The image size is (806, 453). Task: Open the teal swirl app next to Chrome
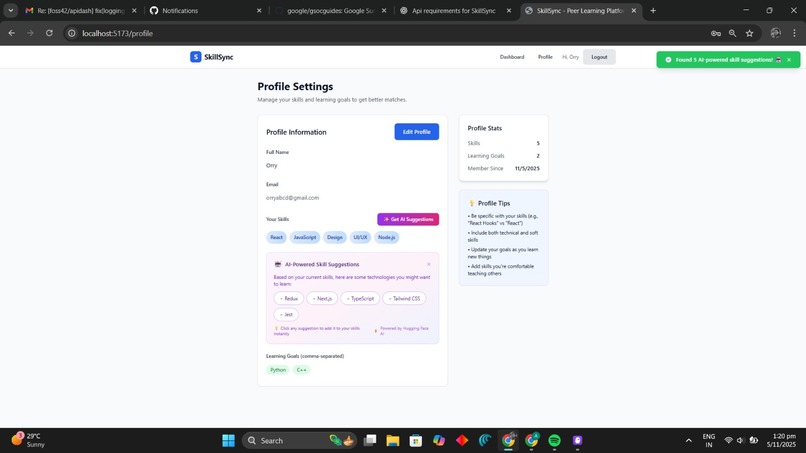pos(485,440)
